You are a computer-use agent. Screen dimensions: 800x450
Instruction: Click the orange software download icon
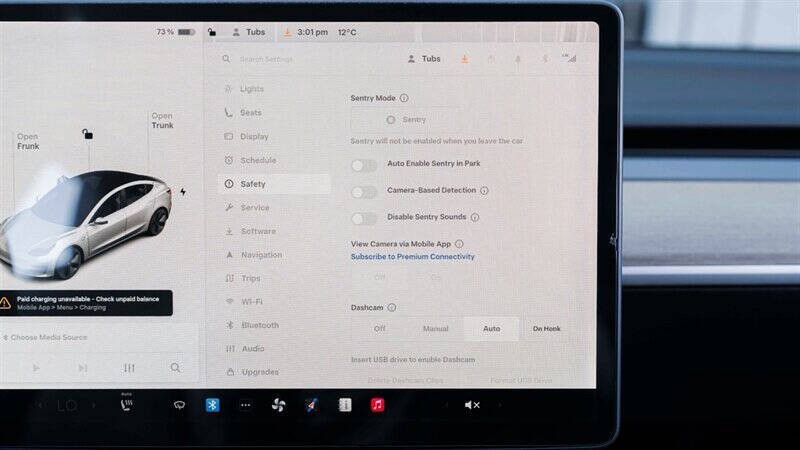[464, 59]
